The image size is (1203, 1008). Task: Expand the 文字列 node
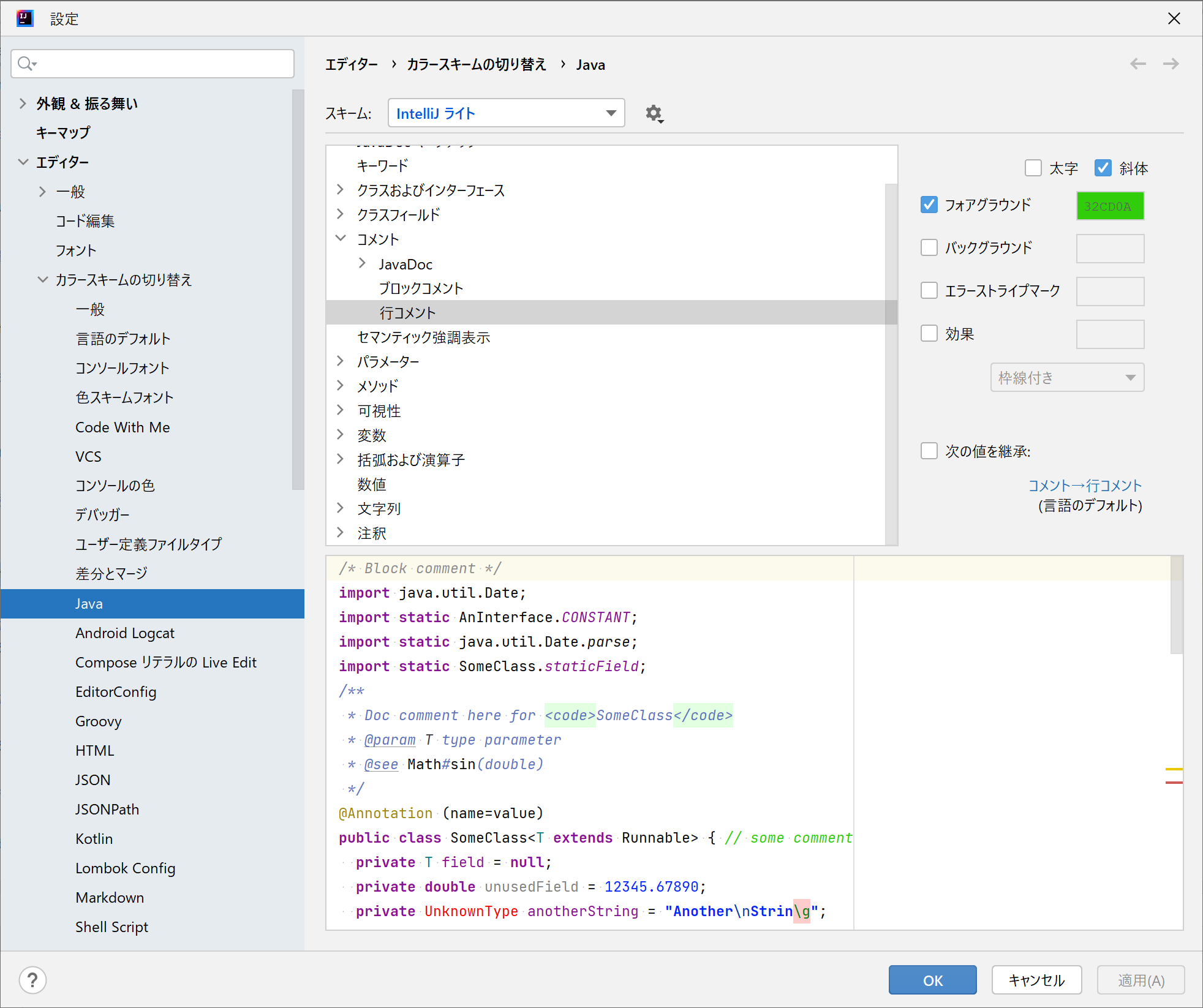[x=341, y=508]
